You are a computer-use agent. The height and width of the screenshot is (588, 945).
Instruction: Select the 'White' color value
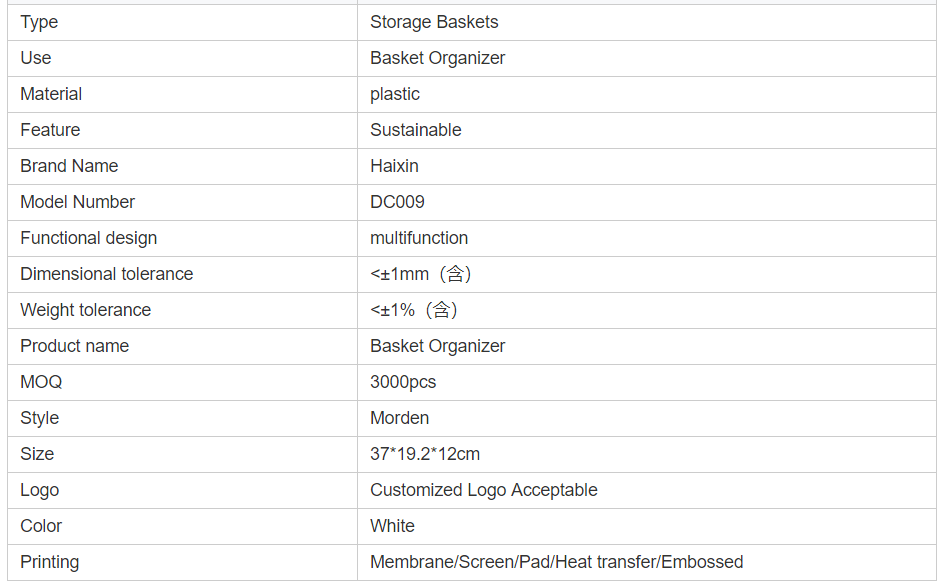point(392,526)
